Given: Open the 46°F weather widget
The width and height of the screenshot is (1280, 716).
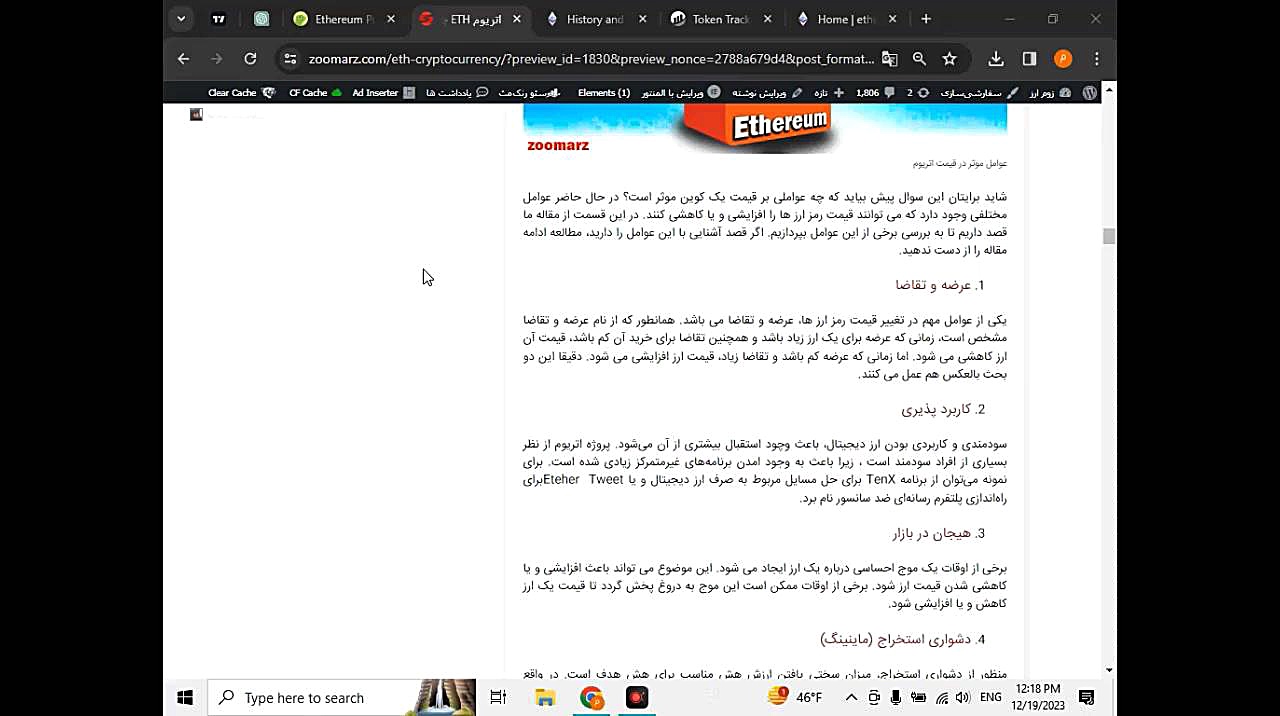Looking at the screenshot, I should 795,697.
